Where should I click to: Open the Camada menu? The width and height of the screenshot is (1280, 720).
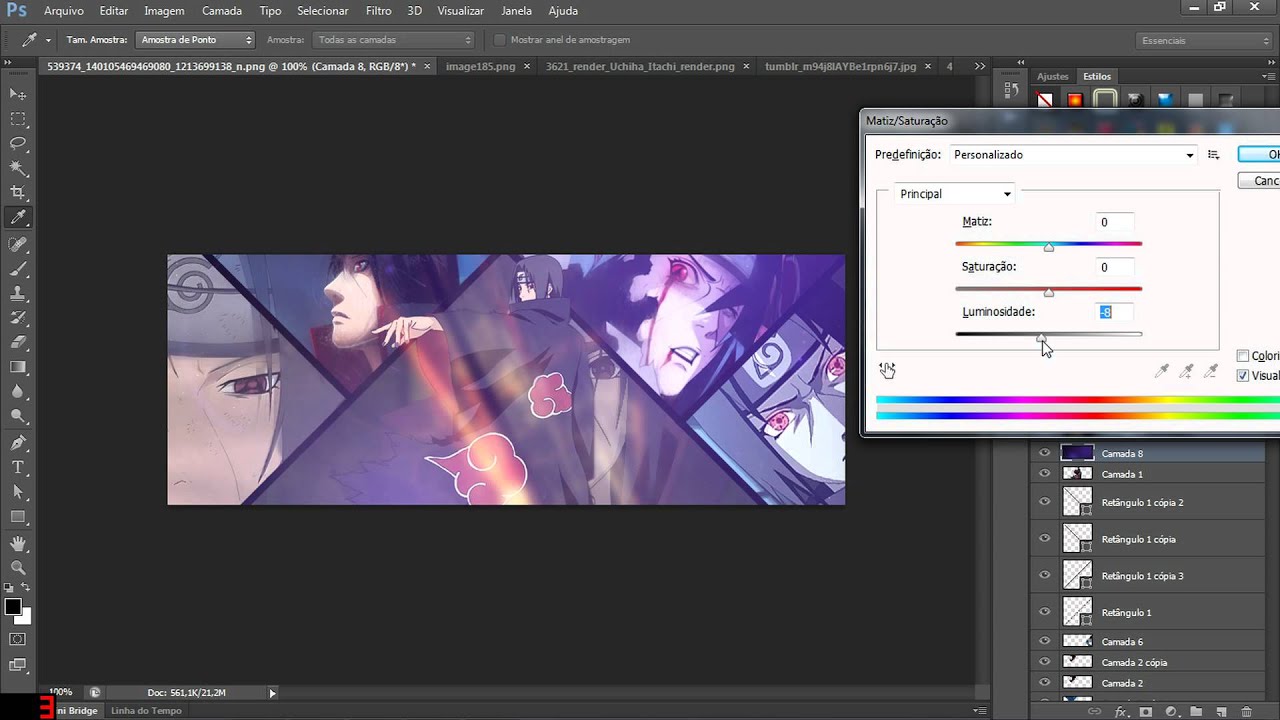[222, 11]
